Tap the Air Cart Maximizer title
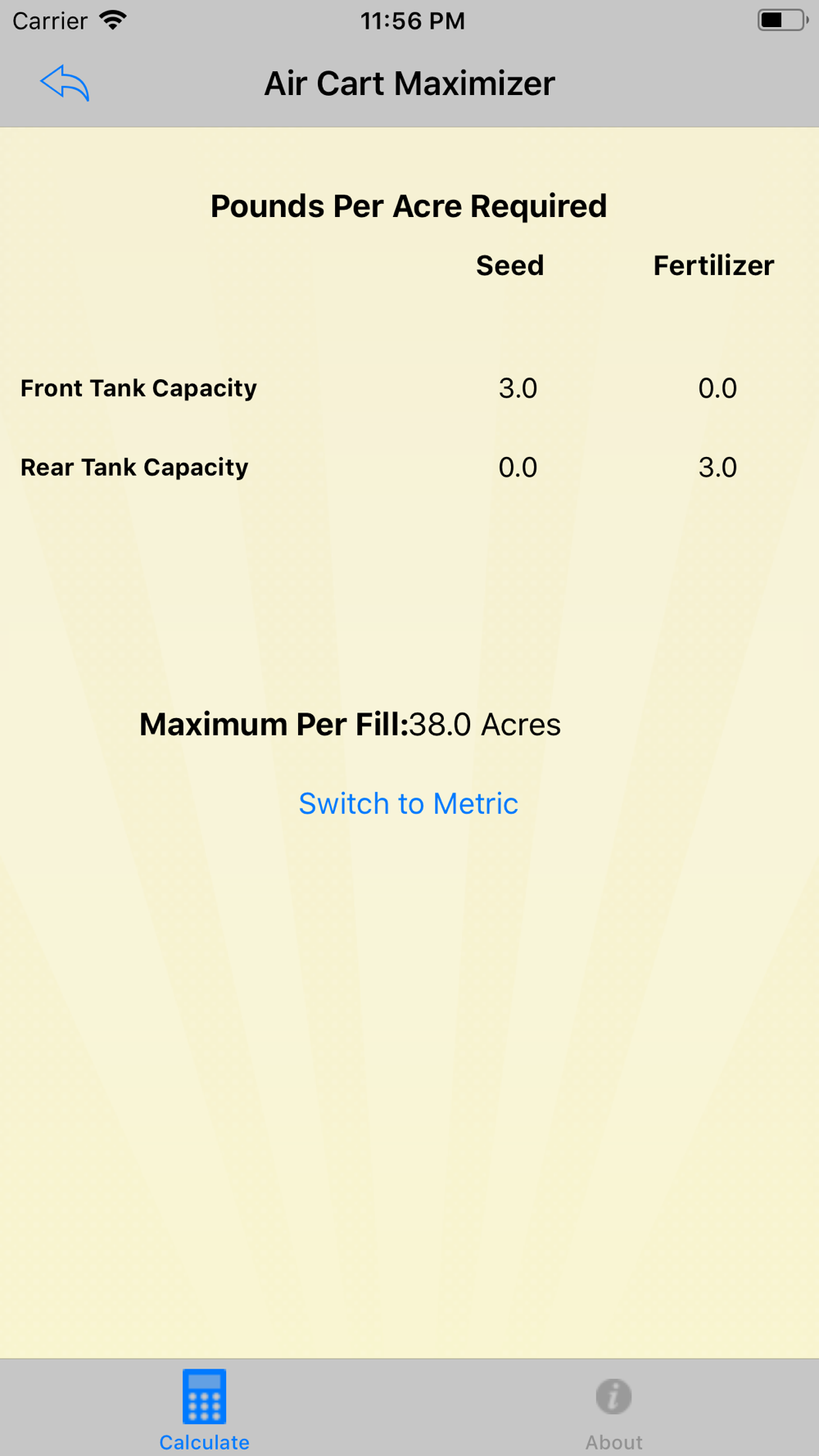 [x=409, y=84]
